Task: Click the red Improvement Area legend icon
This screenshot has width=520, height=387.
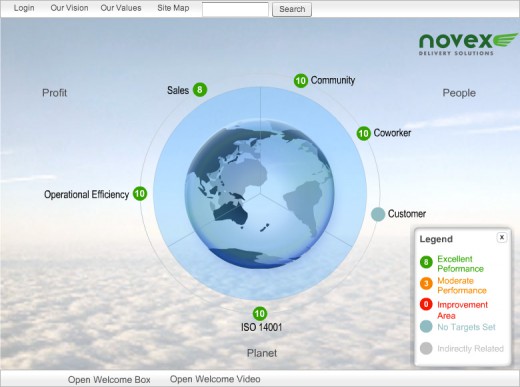Action: coord(426,304)
